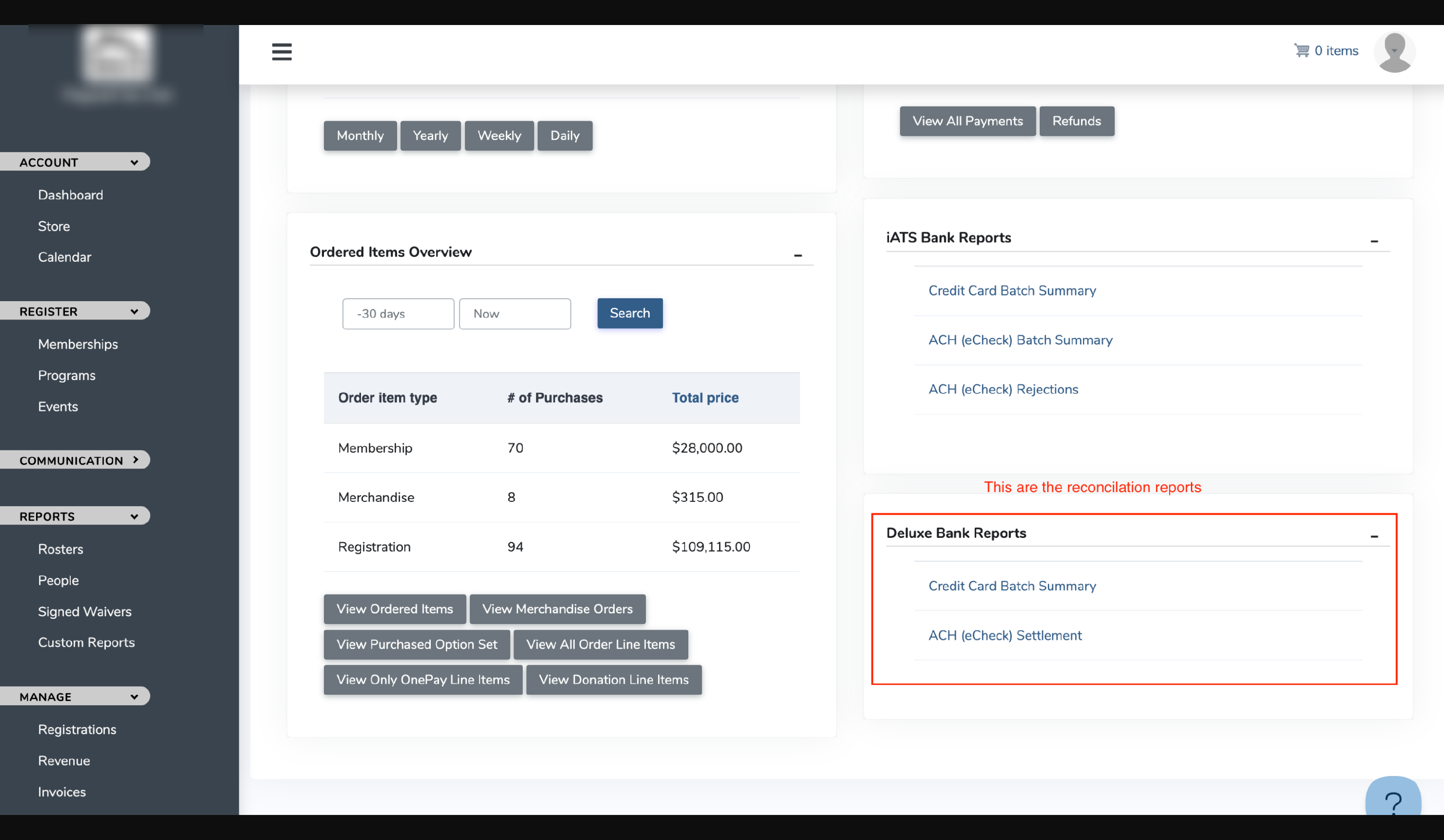Click View Merchandise Orders button
Image resolution: width=1444 pixels, height=840 pixels.
click(x=557, y=609)
